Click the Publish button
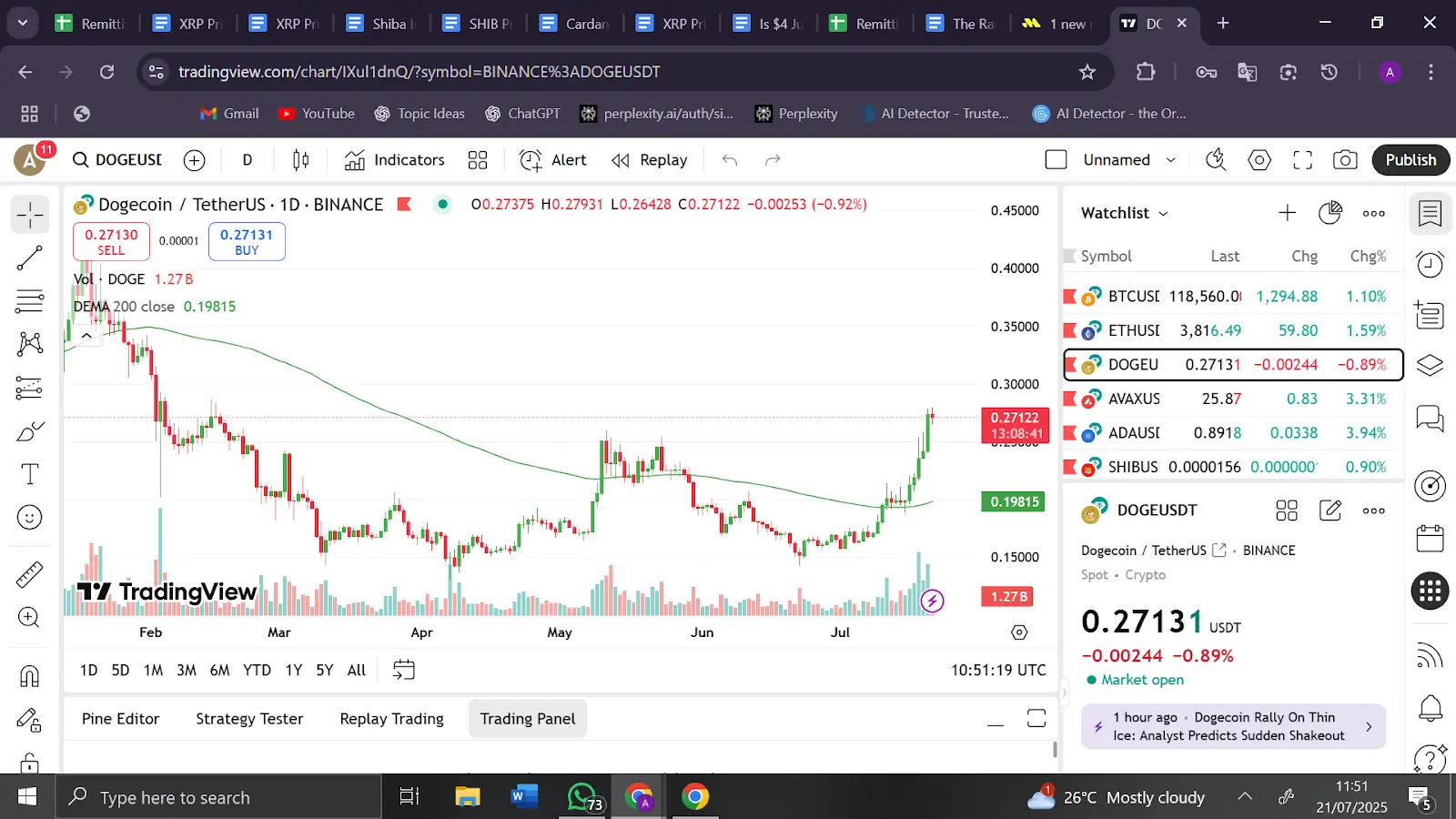Screen dimensions: 1456x819 (x=1410, y=160)
